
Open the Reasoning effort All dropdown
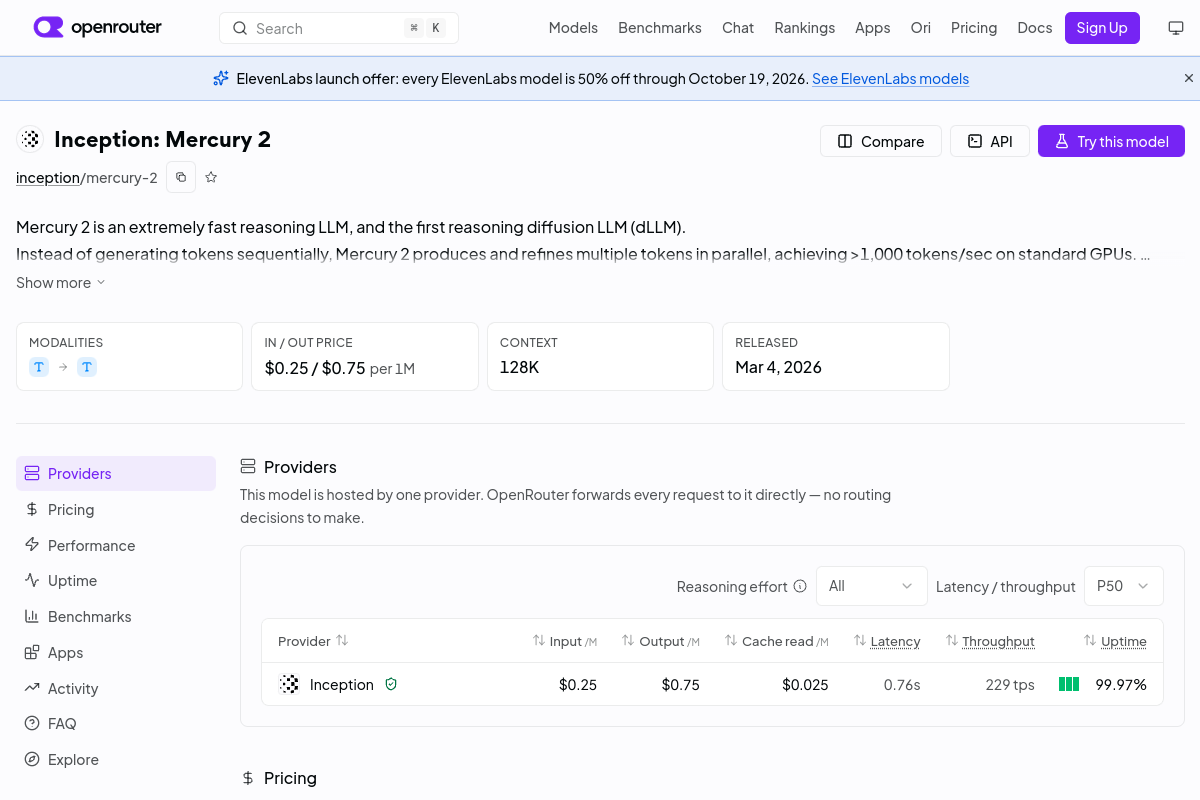coord(872,586)
